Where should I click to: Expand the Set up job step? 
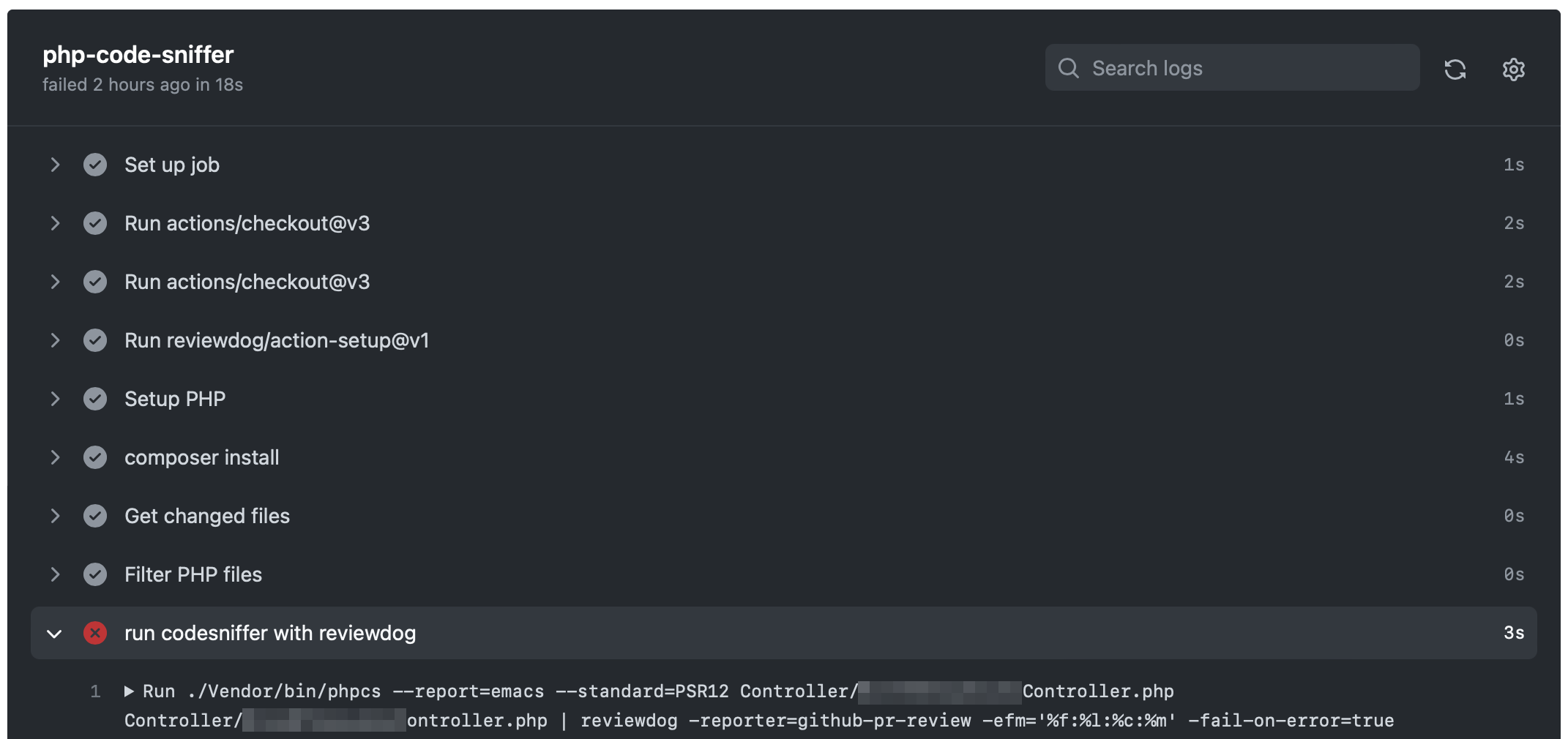click(x=56, y=165)
